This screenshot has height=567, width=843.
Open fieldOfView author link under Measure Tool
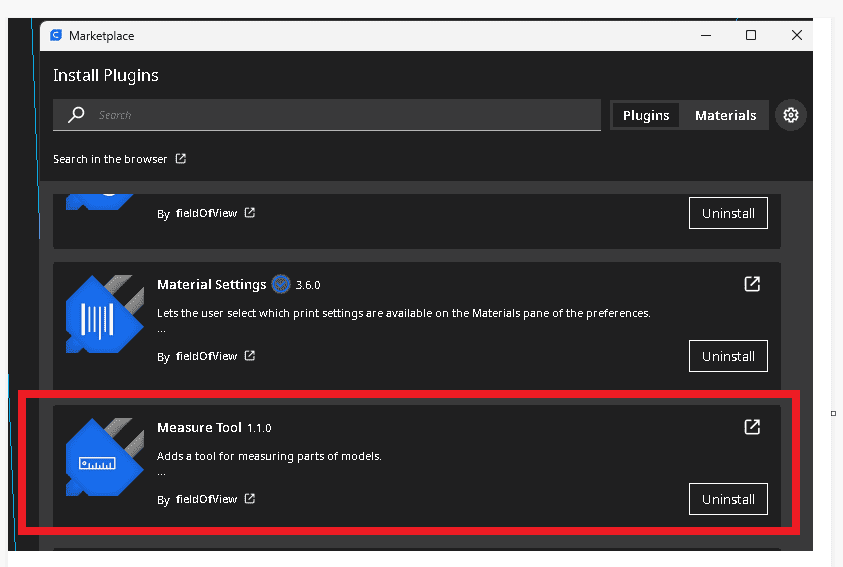point(206,499)
